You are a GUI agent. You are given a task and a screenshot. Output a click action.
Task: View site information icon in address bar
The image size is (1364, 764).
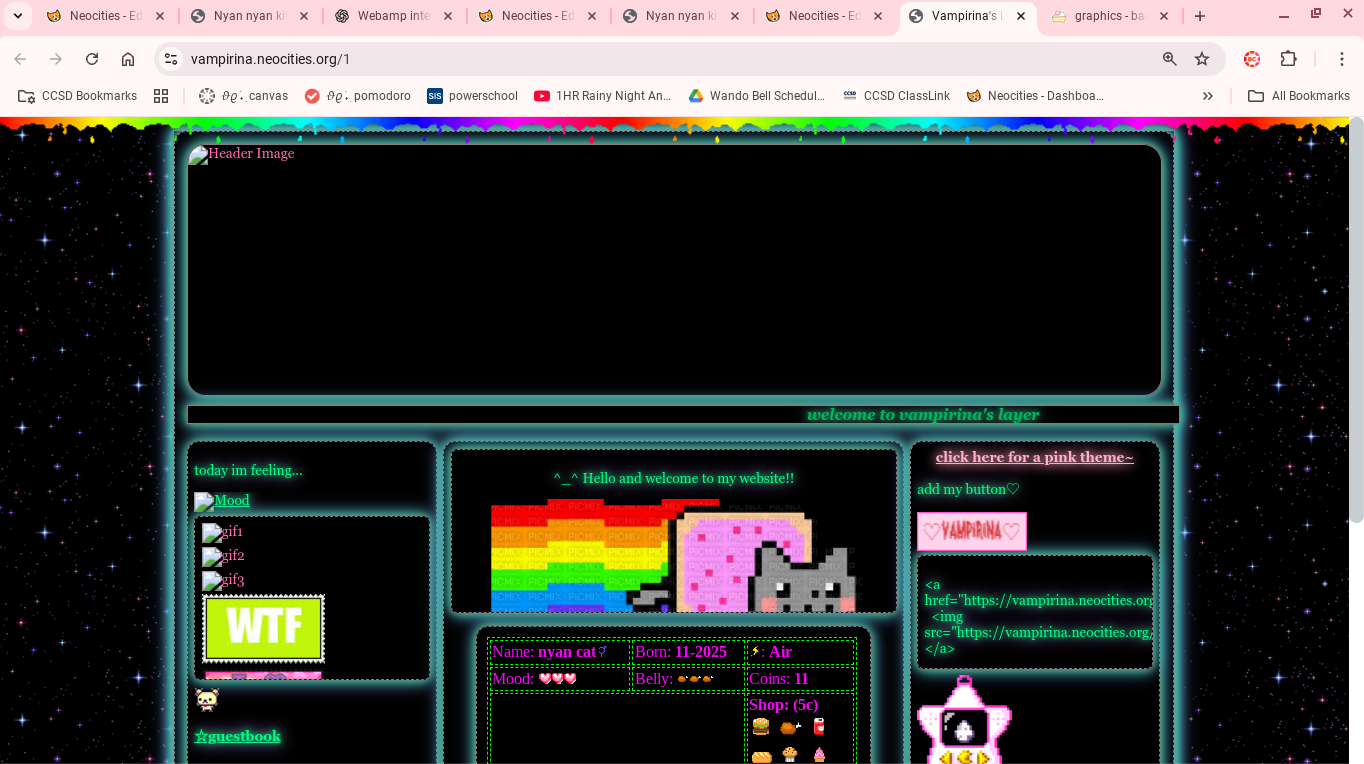(x=171, y=59)
